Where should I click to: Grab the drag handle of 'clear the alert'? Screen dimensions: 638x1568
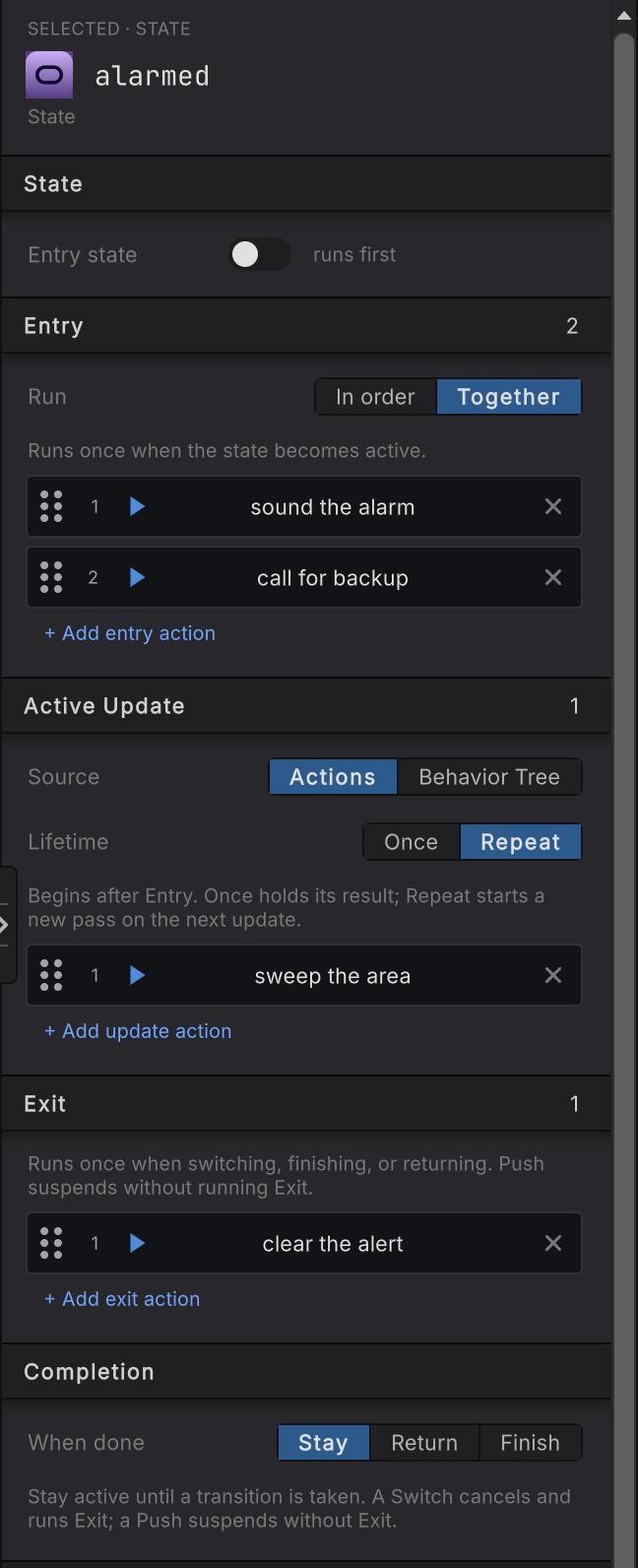coord(51,1243)
